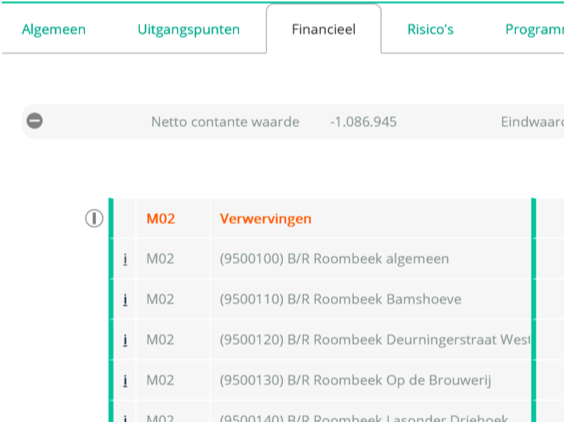The image size is (564, 422).
Task: Collapse the Netto contante waarde summary bar
Action: [x=35, y=121]
